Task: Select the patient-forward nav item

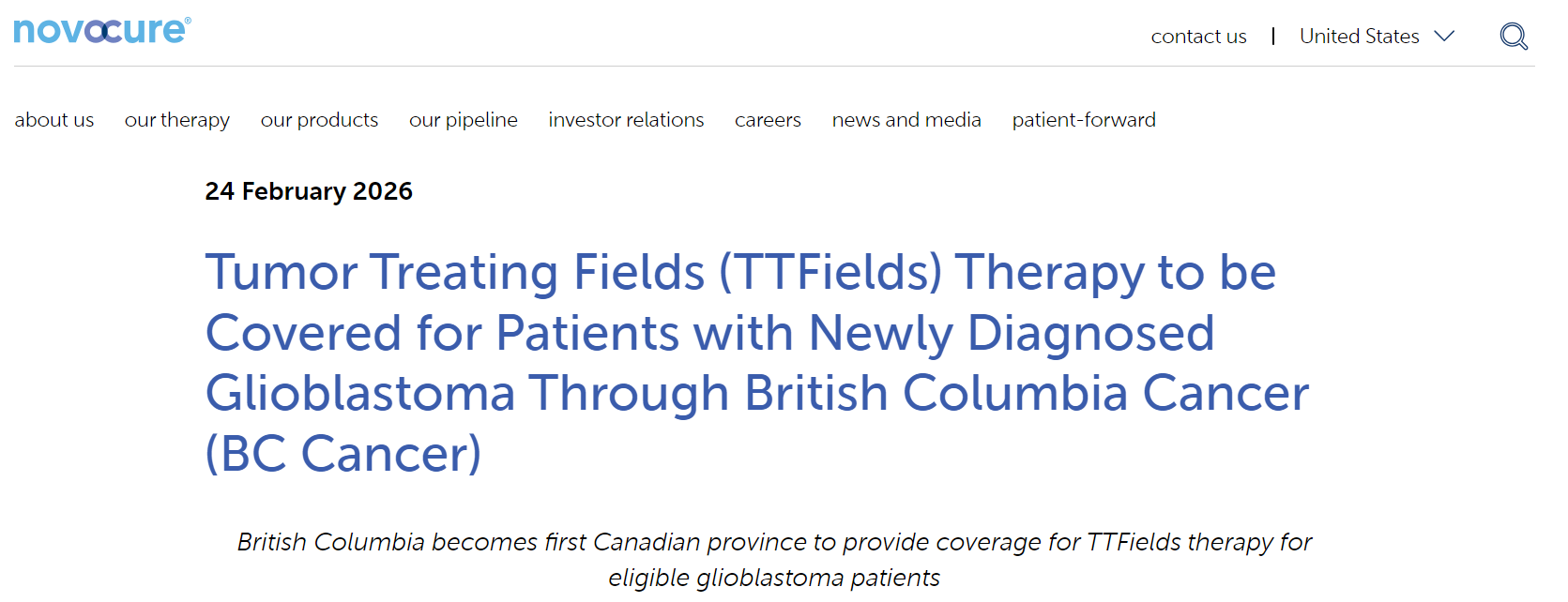Action: 1084,120
